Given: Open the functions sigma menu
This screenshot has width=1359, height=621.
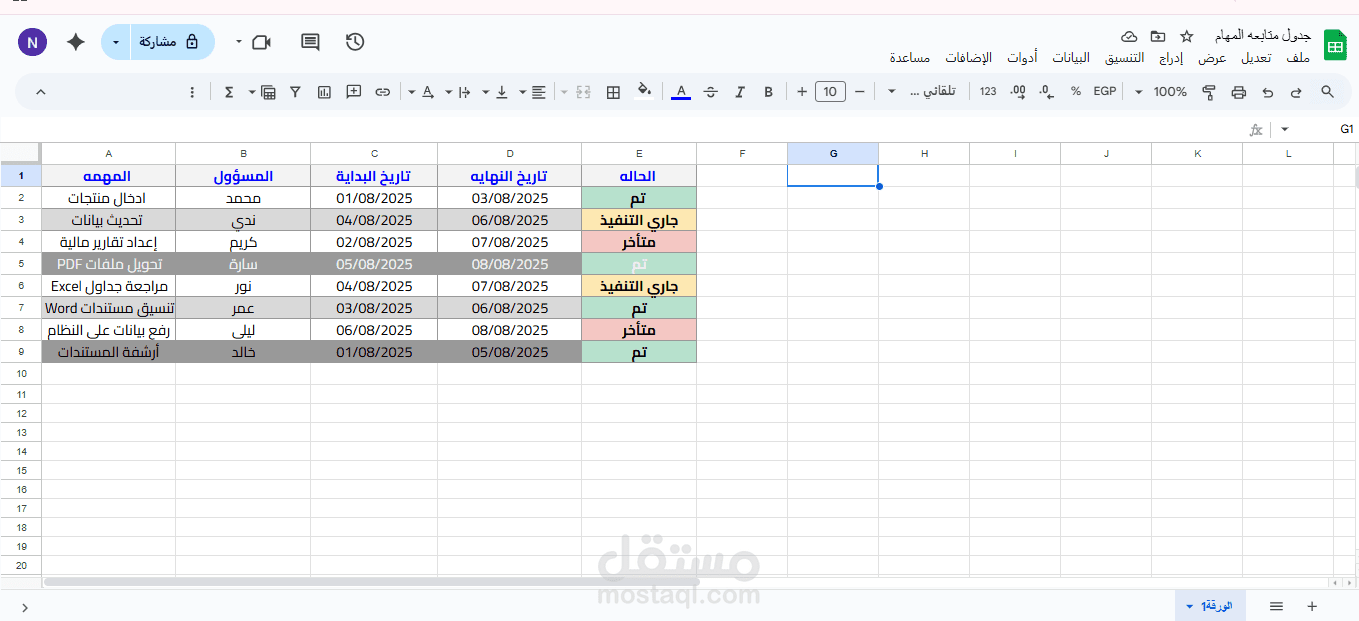Looking at the screenshot, I should 229,92.
